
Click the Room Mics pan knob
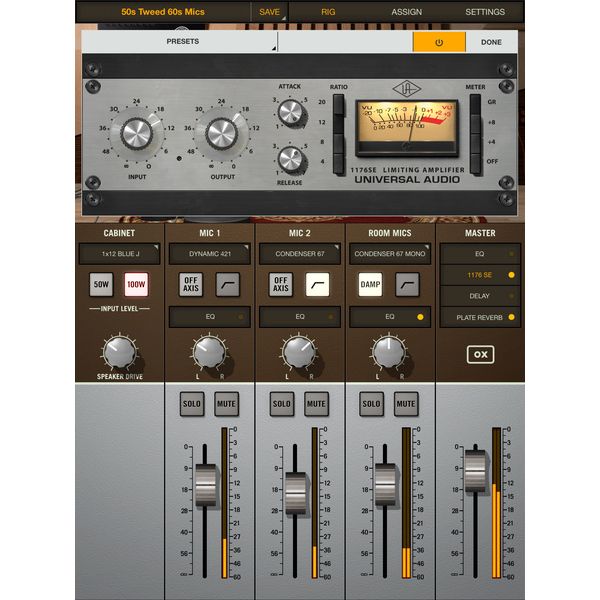coord(389,353)
